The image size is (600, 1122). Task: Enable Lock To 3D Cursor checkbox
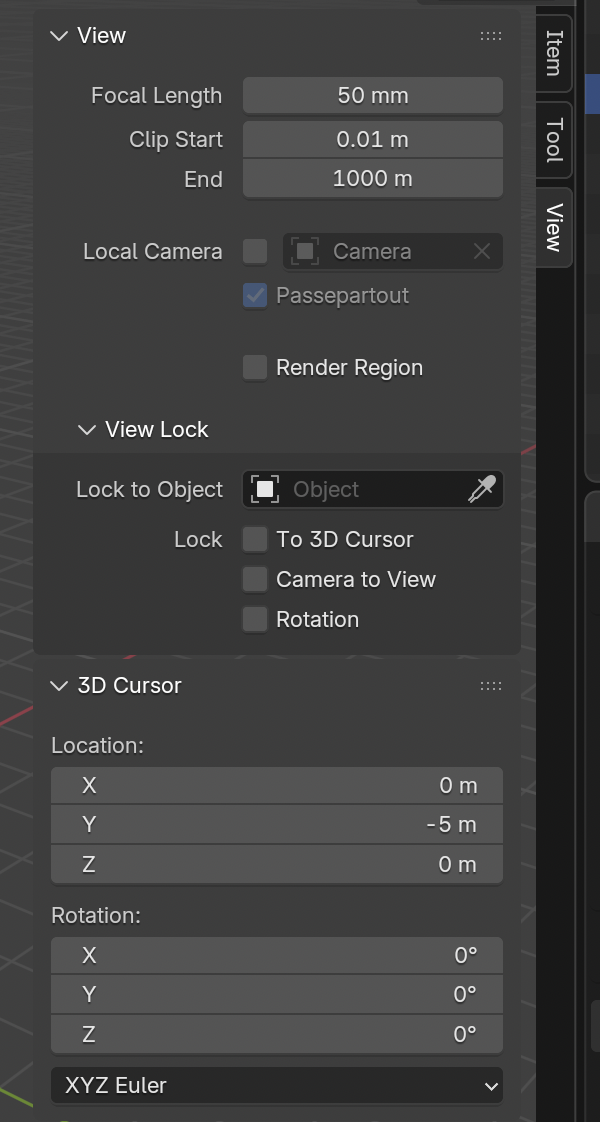click(256, 540)
